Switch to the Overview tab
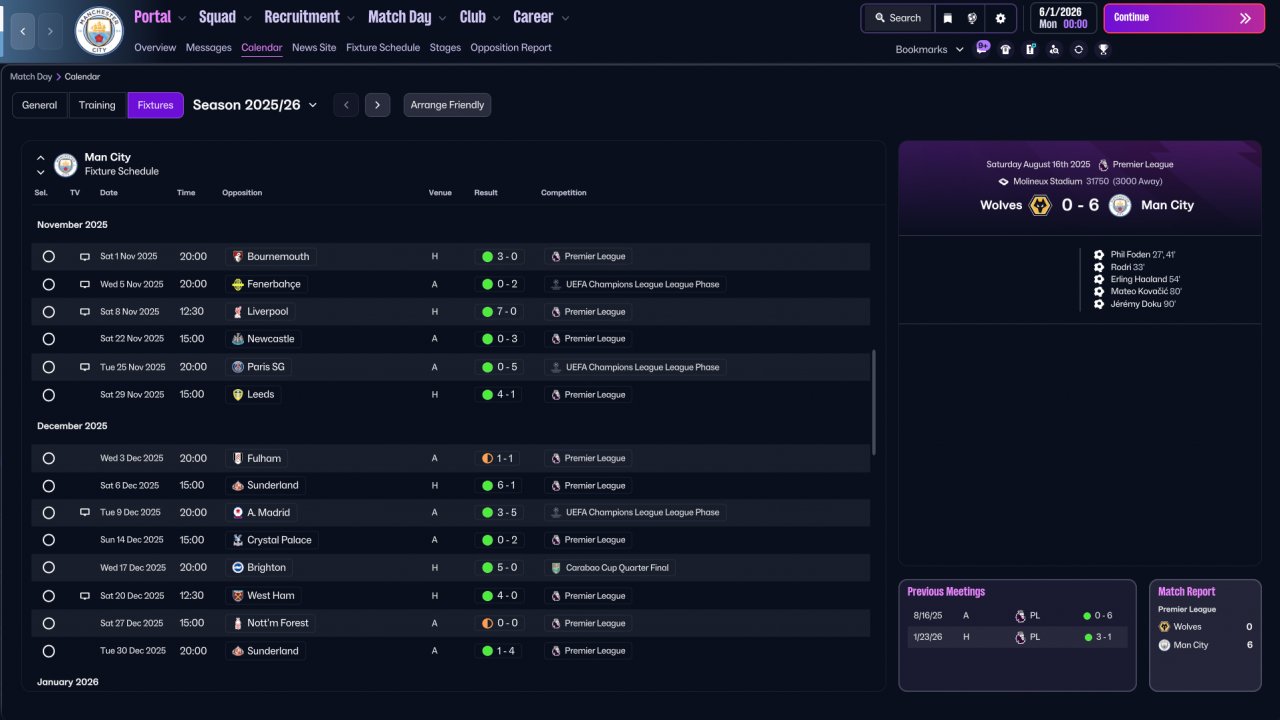This screenshot has width=1280, height=720. click(x=155, y=48)
